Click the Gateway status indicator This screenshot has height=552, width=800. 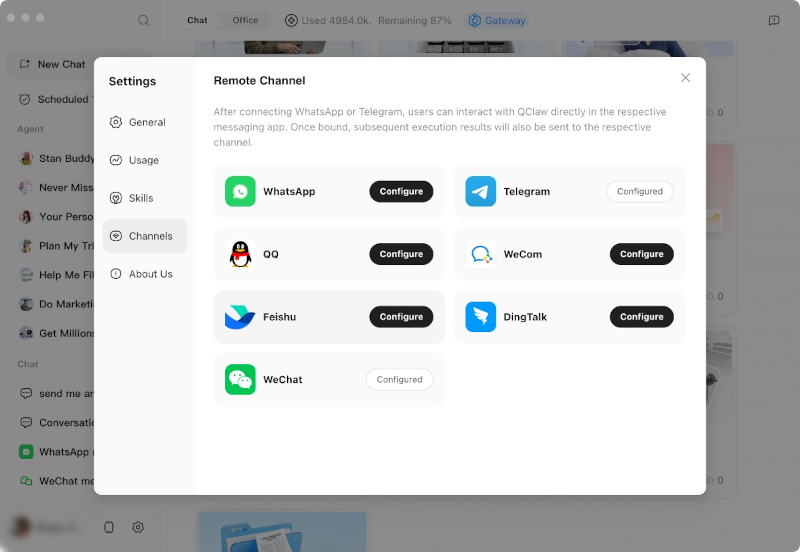(x=497, y=20)
